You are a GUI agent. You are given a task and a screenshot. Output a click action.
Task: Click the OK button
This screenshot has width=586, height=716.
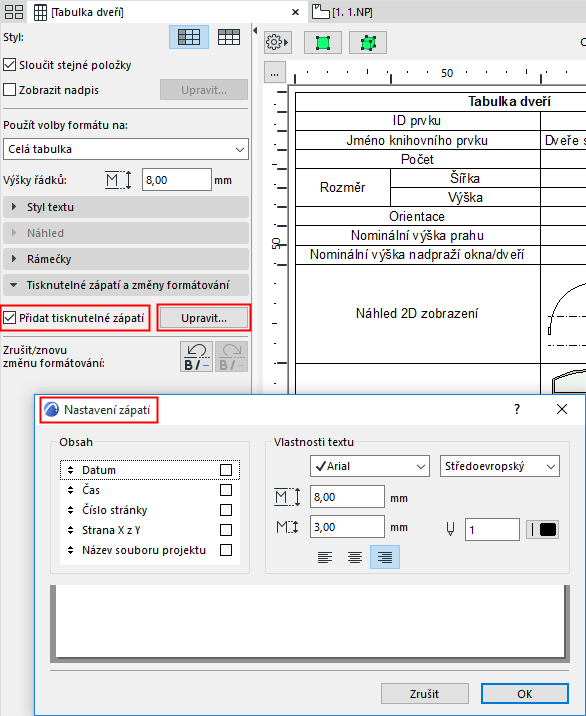525,694
